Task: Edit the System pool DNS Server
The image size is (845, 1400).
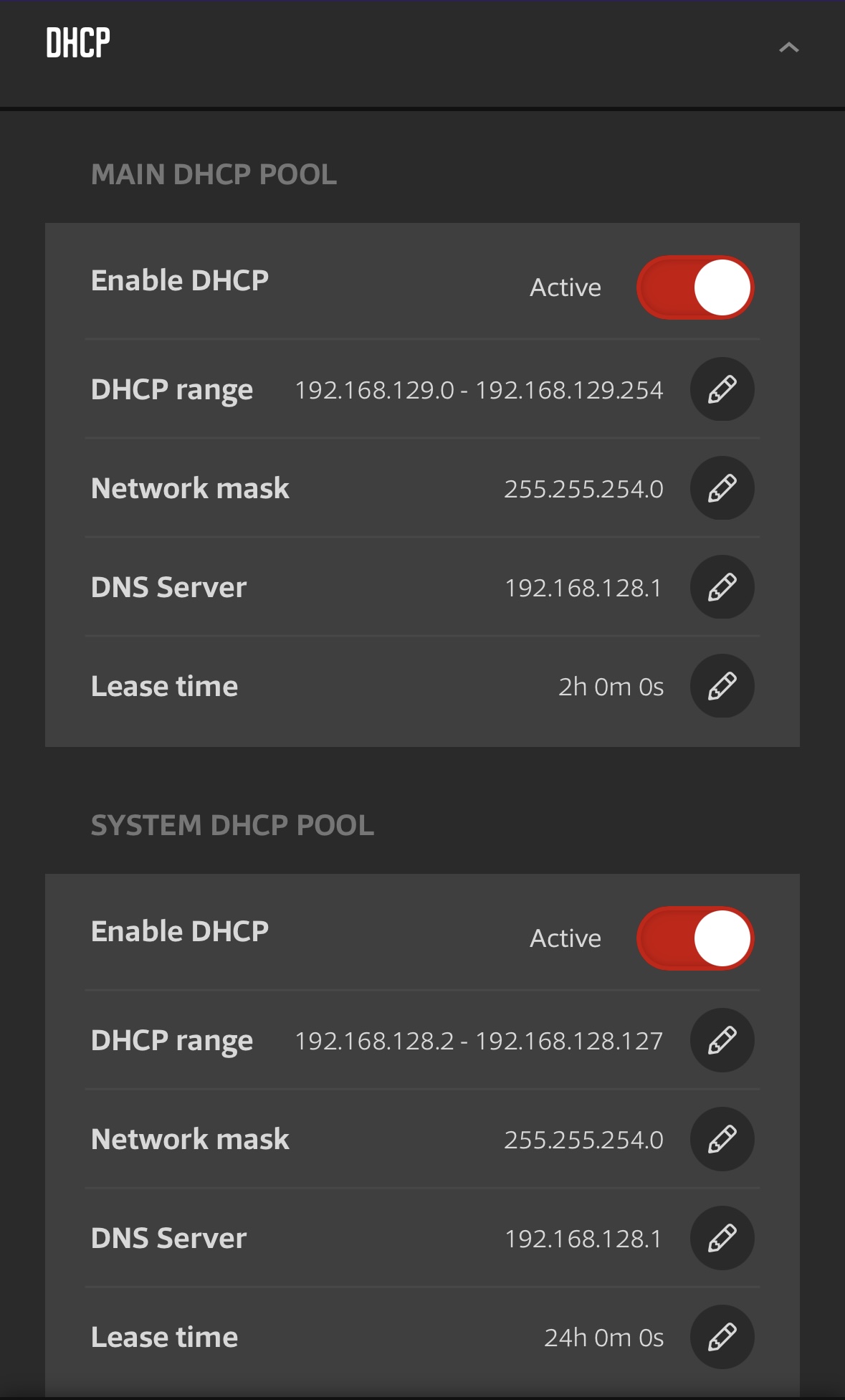Action: click(x=722, y=1238)
